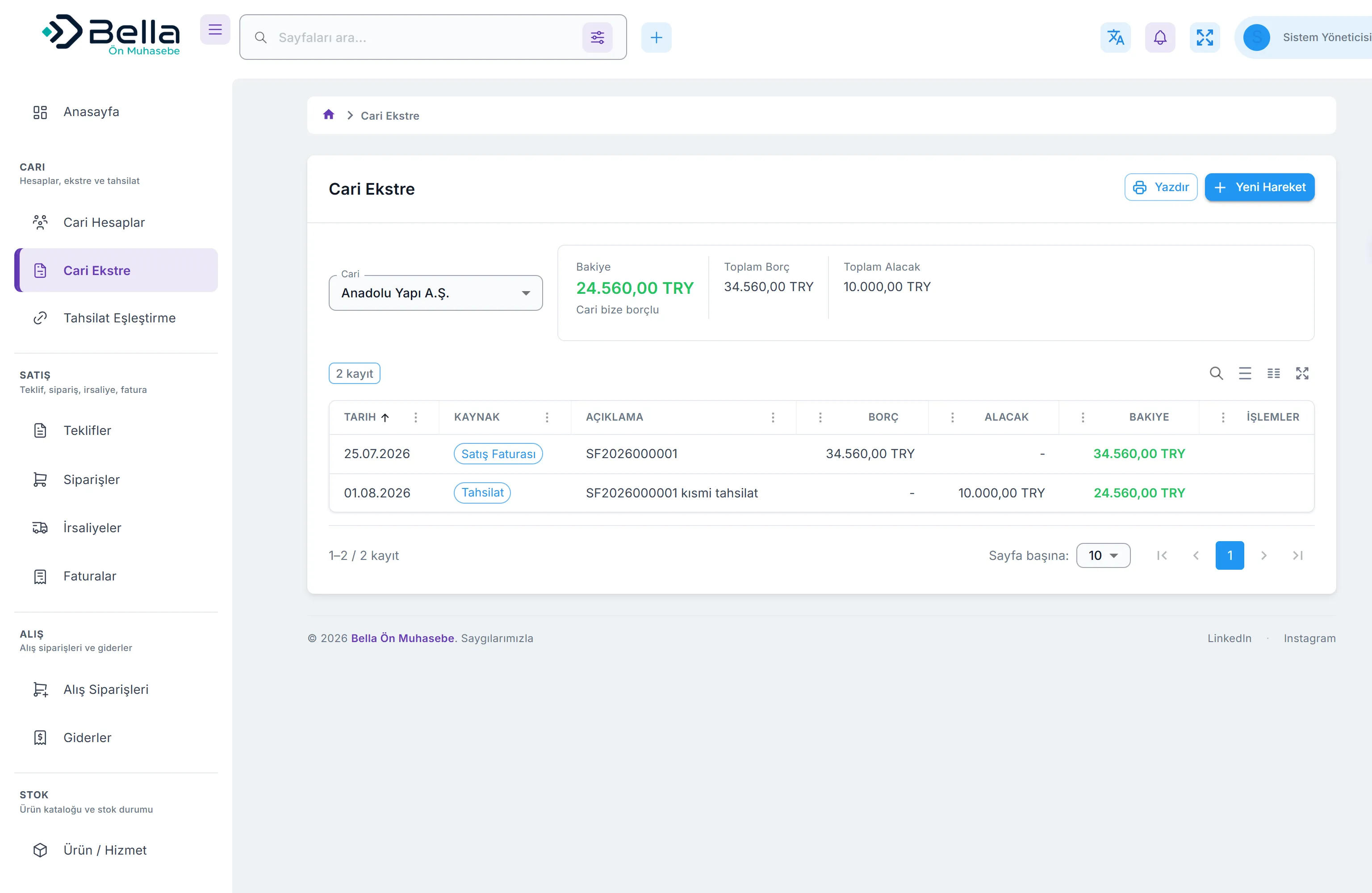Screen dimensions: 1372x893
Task: Open BAKIYE column options menu
Action: click(x=1083, y=417)
